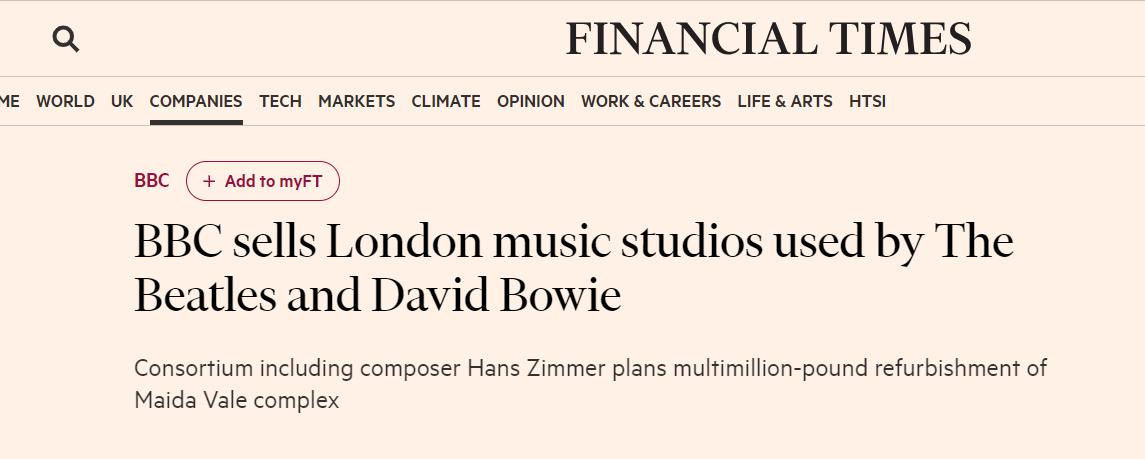This screenshot has height=459, width=1145.
Task: Click 'Beatles and David Bowie' in the headline
Action: point(377,297)
